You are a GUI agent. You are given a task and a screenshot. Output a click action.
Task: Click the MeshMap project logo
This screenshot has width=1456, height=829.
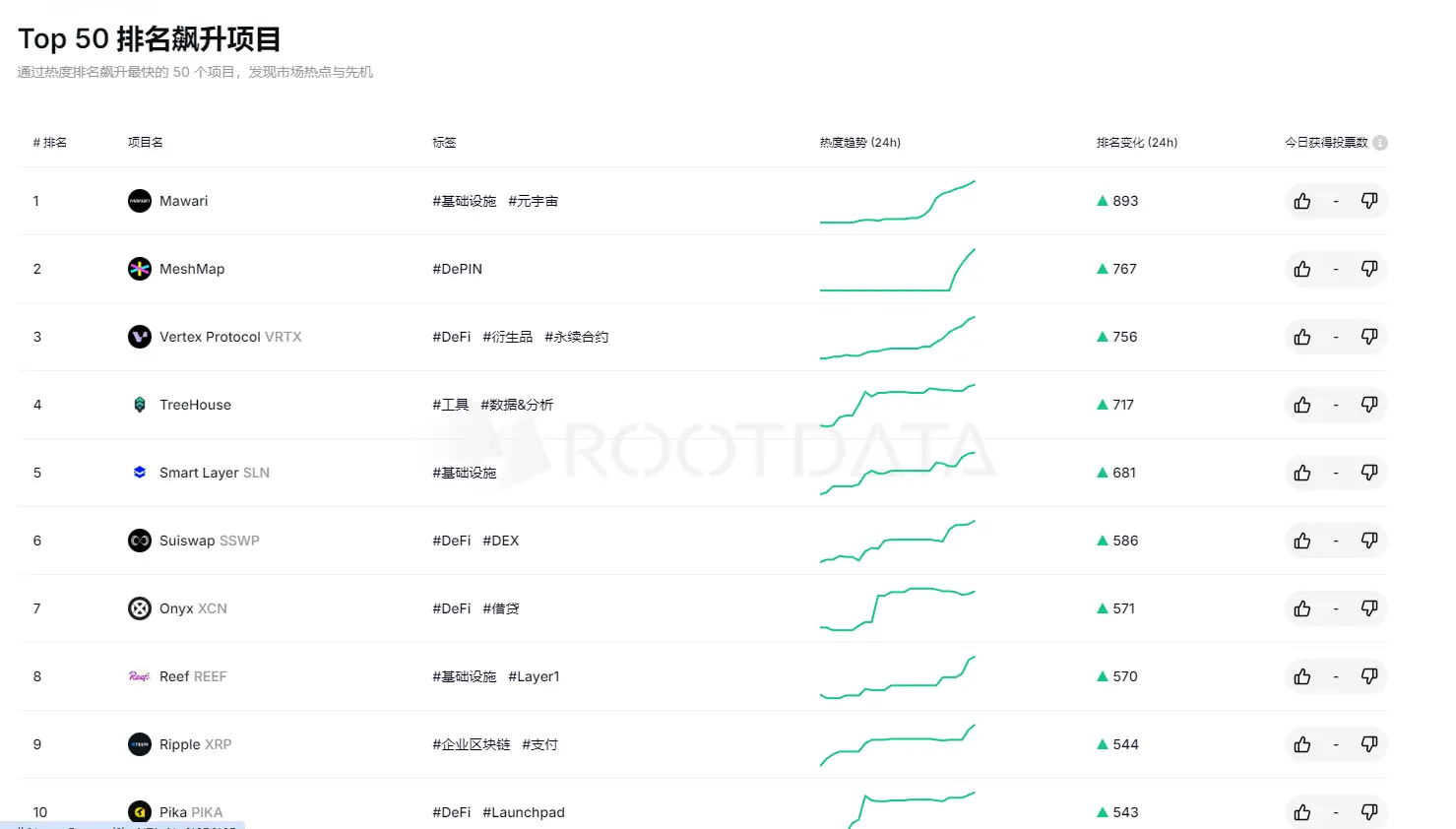(x=139, y=268)
